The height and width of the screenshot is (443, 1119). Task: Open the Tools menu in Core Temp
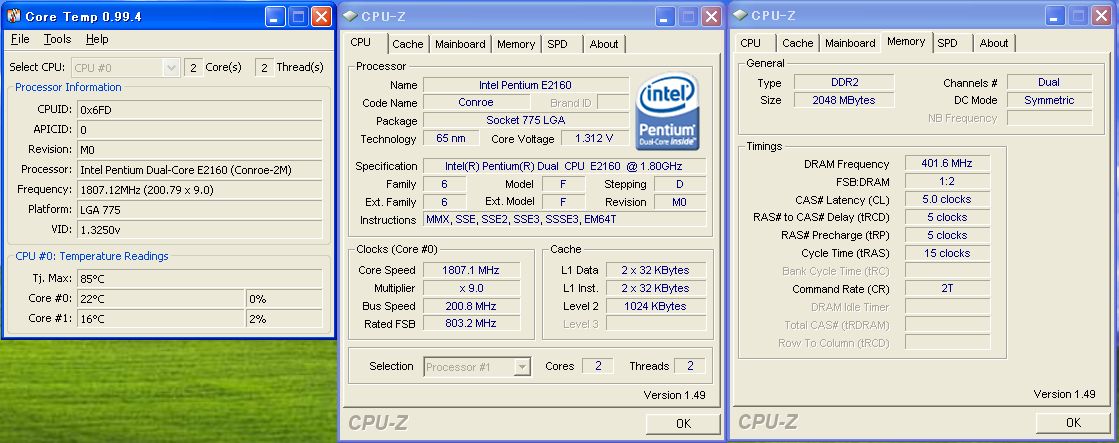[x=57, y=39]
